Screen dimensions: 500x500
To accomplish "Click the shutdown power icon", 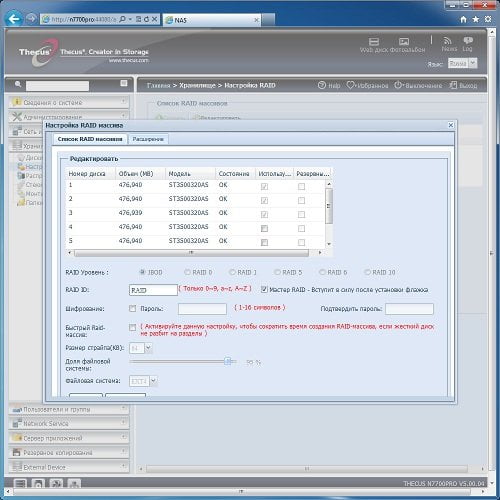I will point(398,85).
